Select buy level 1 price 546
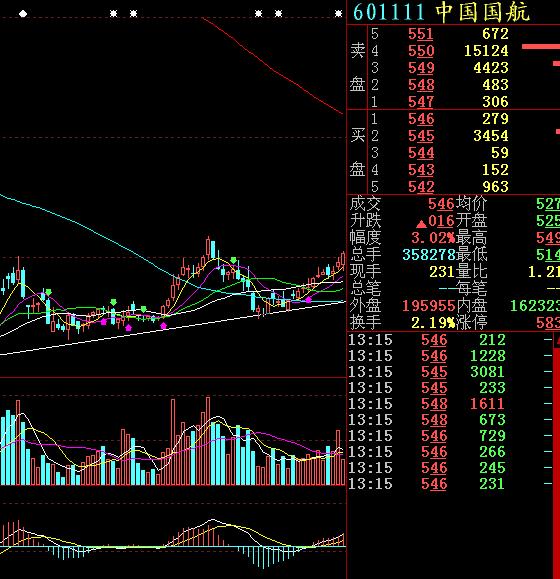The width and height of the screenshot is (560, 579). pyautogui.click(x=421, y=119)
